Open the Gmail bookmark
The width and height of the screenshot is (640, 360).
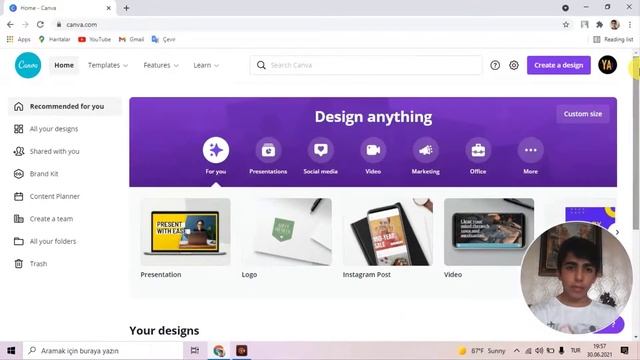[x=131, y=39]
